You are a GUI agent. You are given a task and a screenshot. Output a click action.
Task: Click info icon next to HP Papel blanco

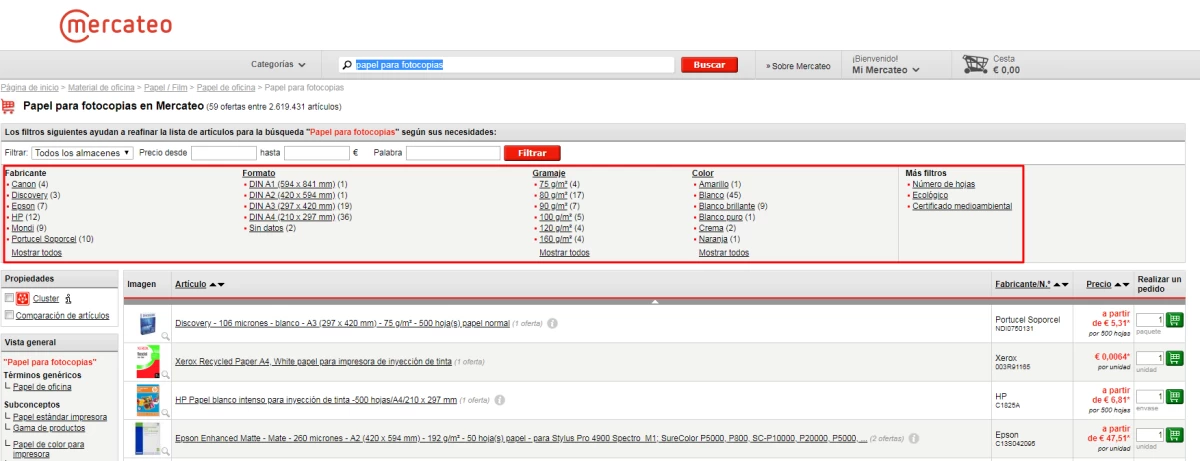coord(500,400)
